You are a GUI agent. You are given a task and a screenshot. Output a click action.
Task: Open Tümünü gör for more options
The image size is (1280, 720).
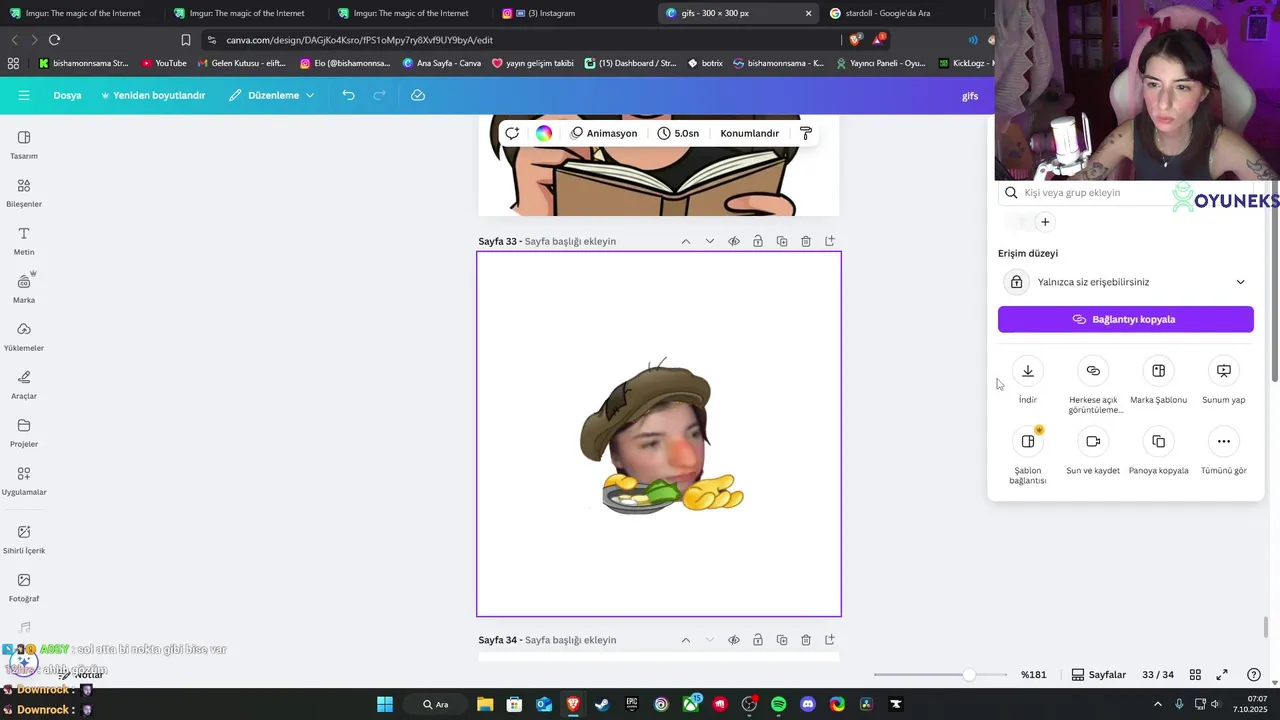coord(1224,452)
